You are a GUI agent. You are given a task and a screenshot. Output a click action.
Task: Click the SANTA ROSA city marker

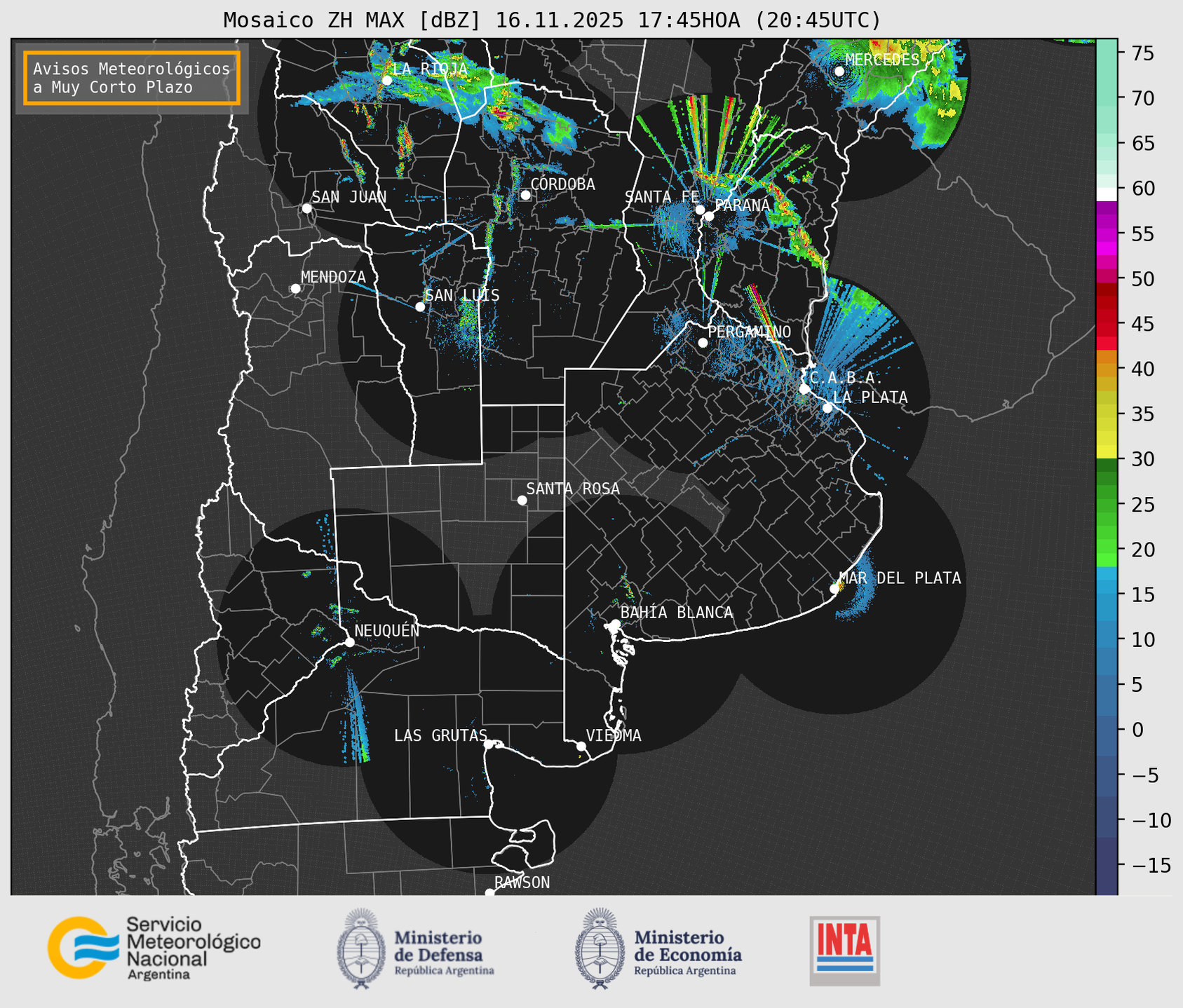[x=522, y=500]
